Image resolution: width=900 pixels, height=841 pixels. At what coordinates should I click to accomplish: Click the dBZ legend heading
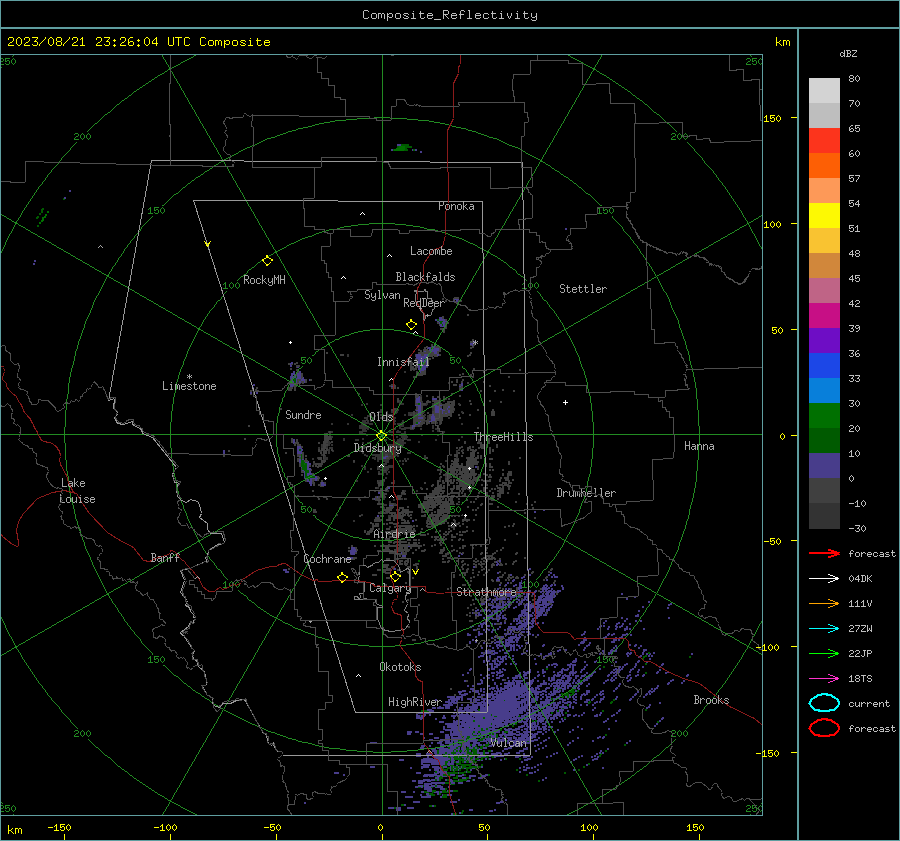click(848, 53)
